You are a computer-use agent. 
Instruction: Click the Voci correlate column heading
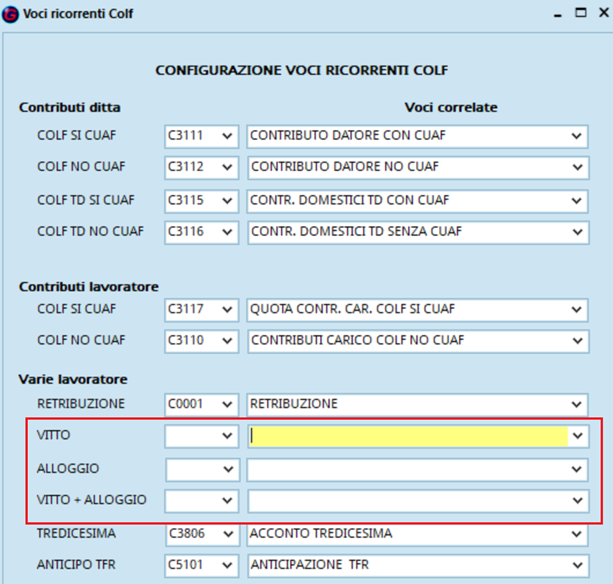tap(451, 107)
